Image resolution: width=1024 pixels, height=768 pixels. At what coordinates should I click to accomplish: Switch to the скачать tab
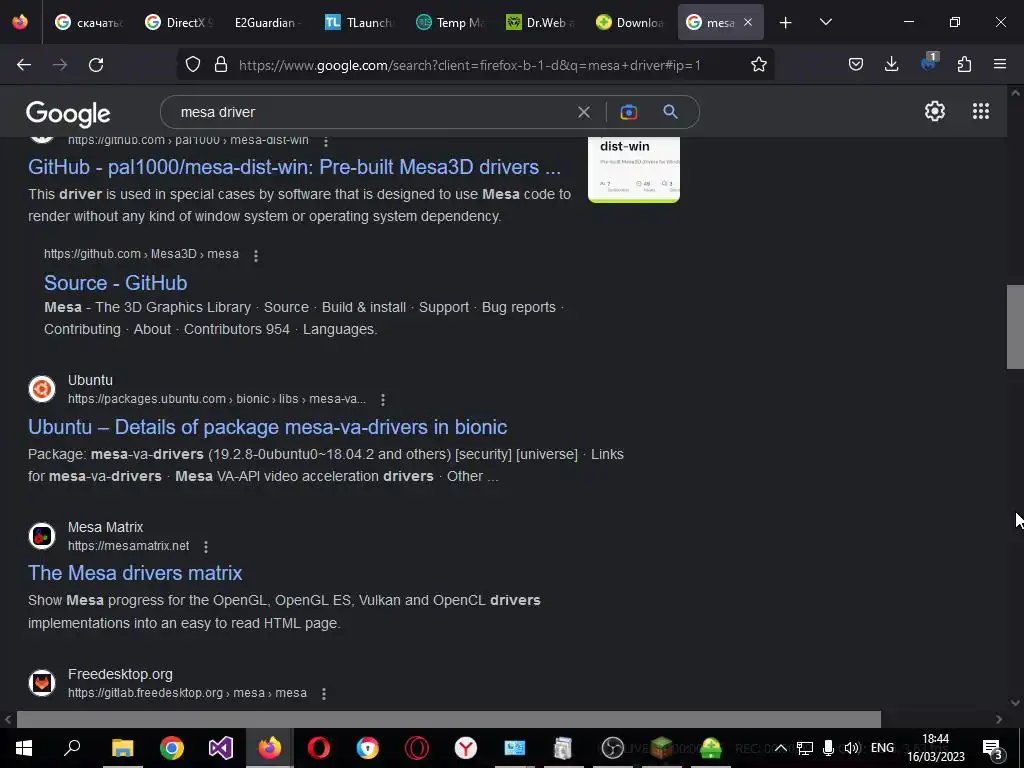89,23
